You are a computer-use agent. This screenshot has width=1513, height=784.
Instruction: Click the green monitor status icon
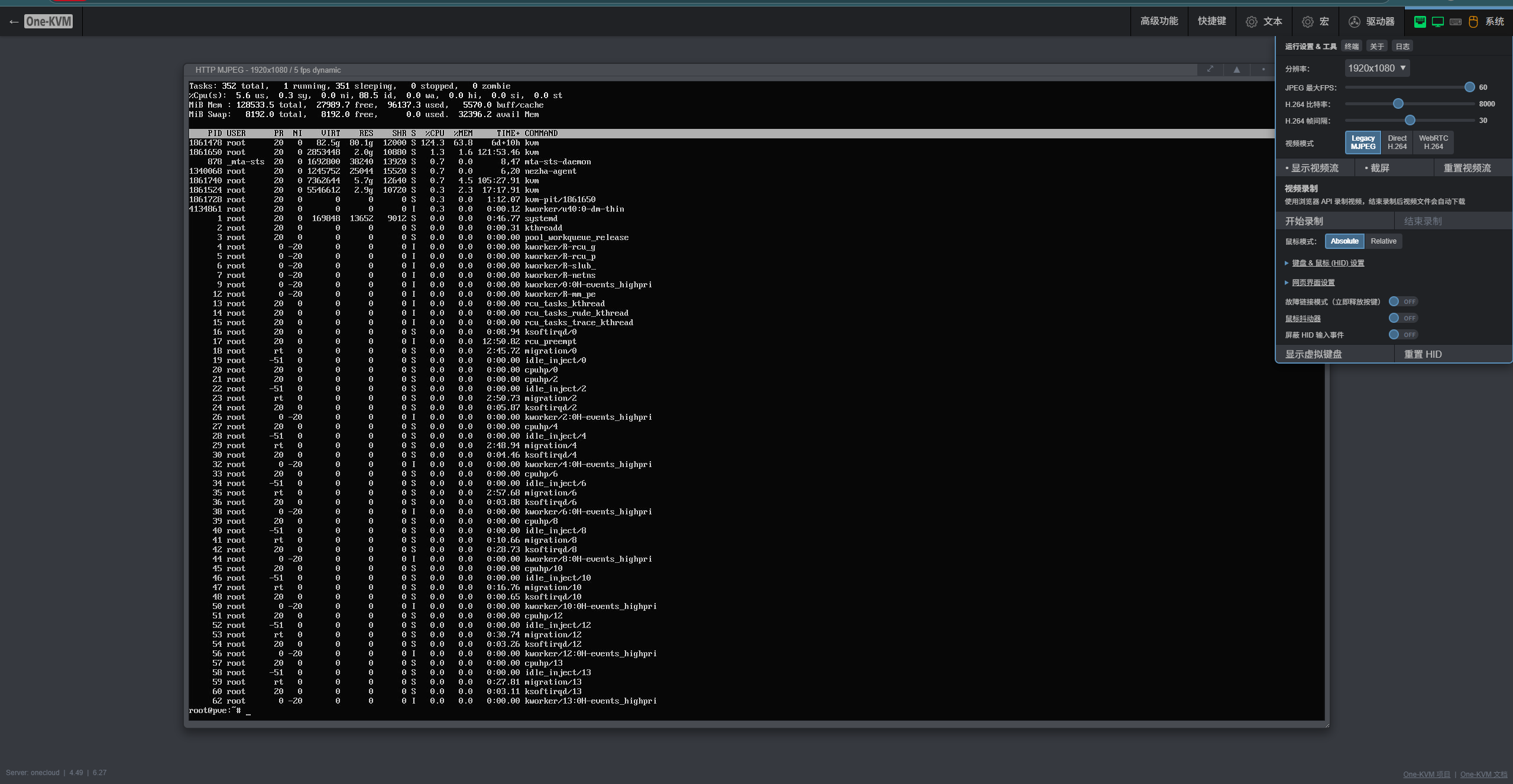1437,22
